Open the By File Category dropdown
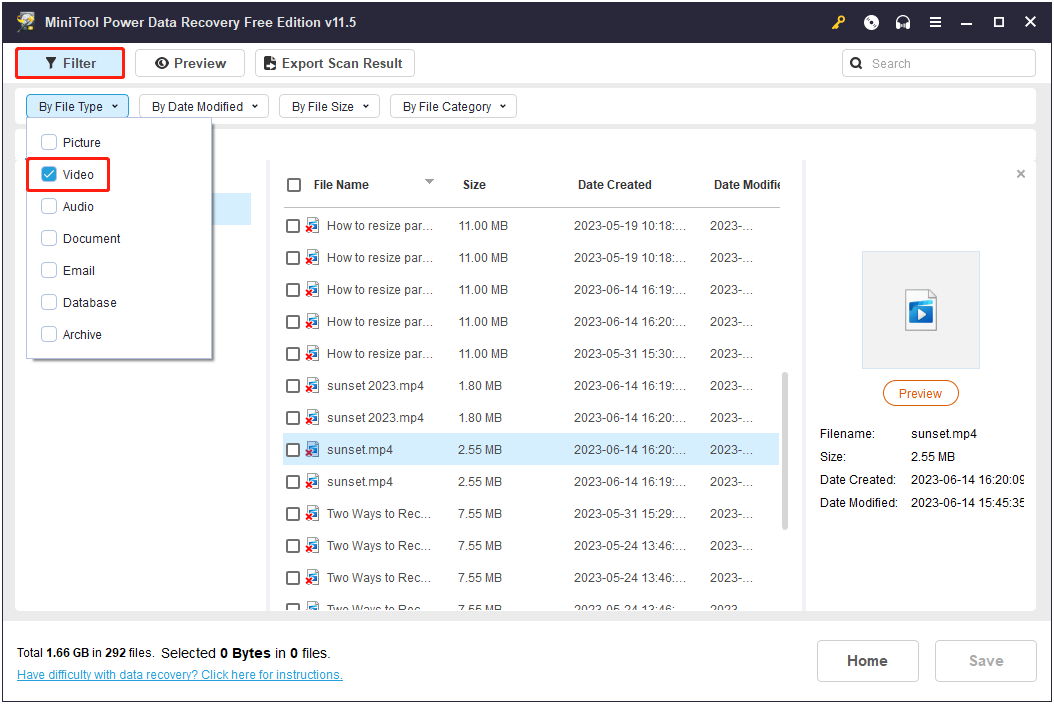 click(453, 106)
